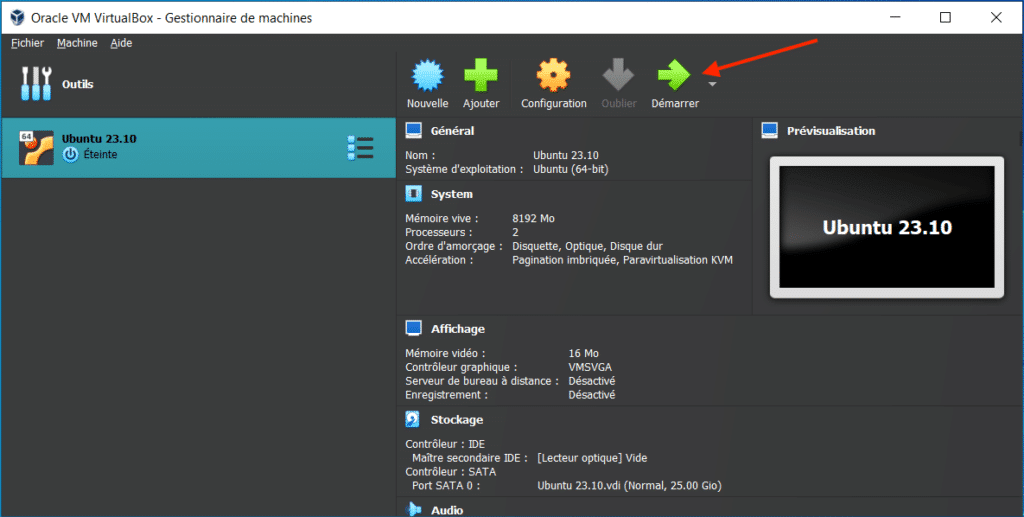The image size is (1024, 517).
Task: Open the Démarrer dropdown arrow
Action: point(712,84)
